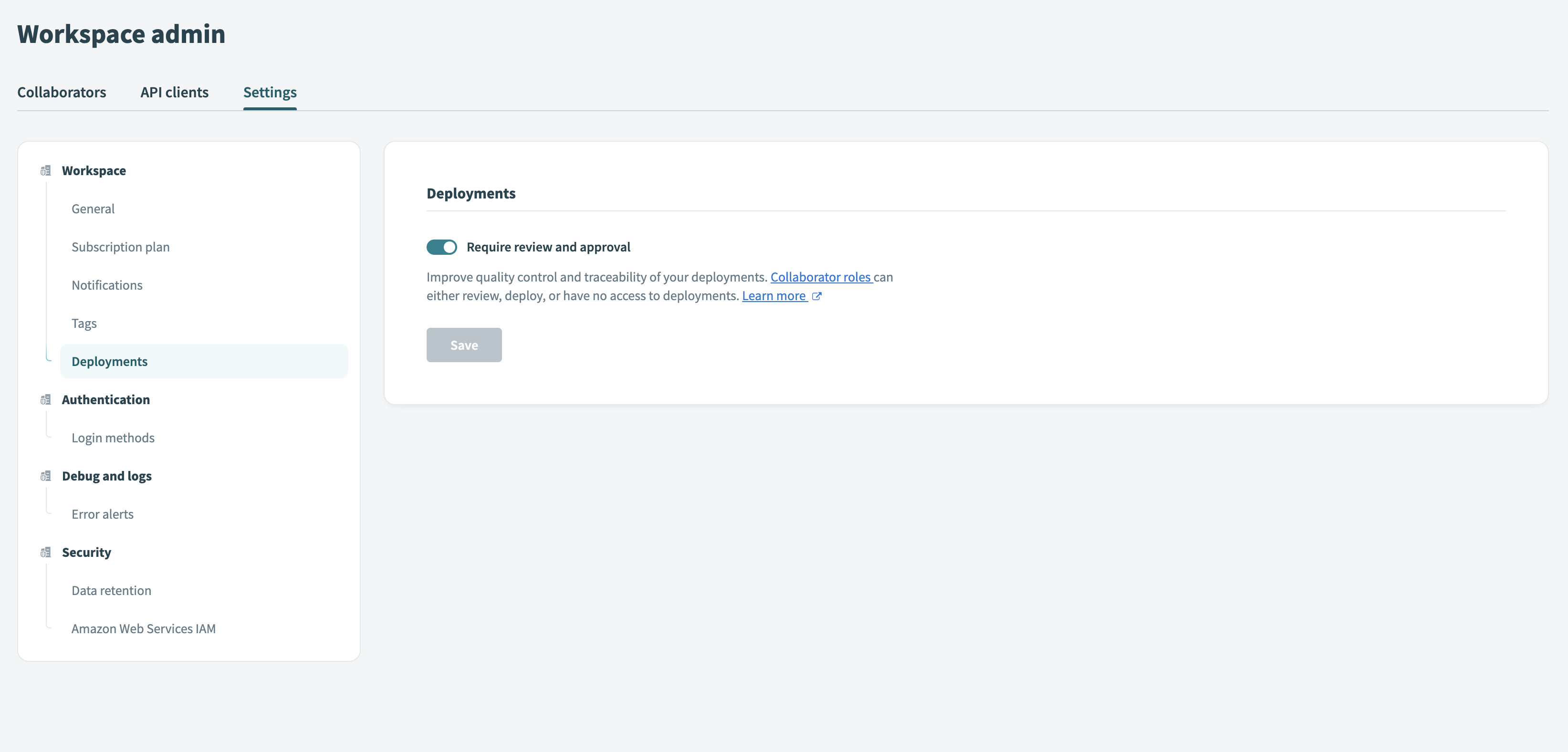The image size is (1568, 752).
Task: Click the Collaborators tab icon
Action: click(61, 91)
